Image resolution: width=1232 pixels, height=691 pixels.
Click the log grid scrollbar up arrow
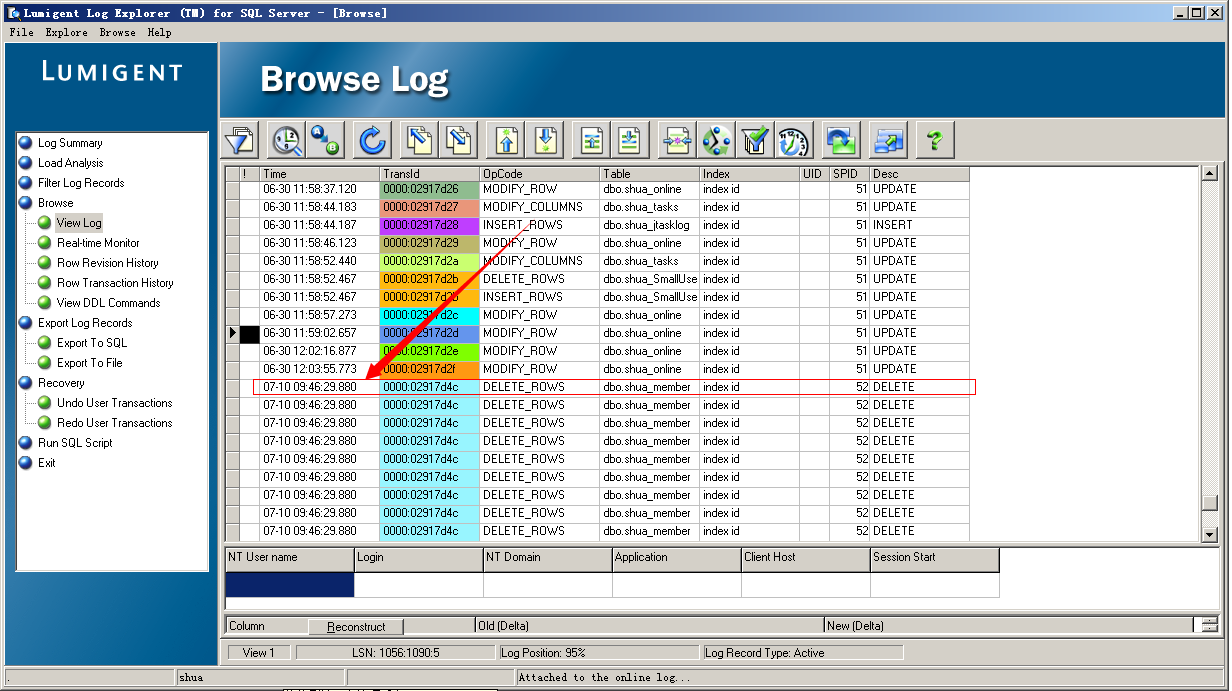[x=1210, y=174]
